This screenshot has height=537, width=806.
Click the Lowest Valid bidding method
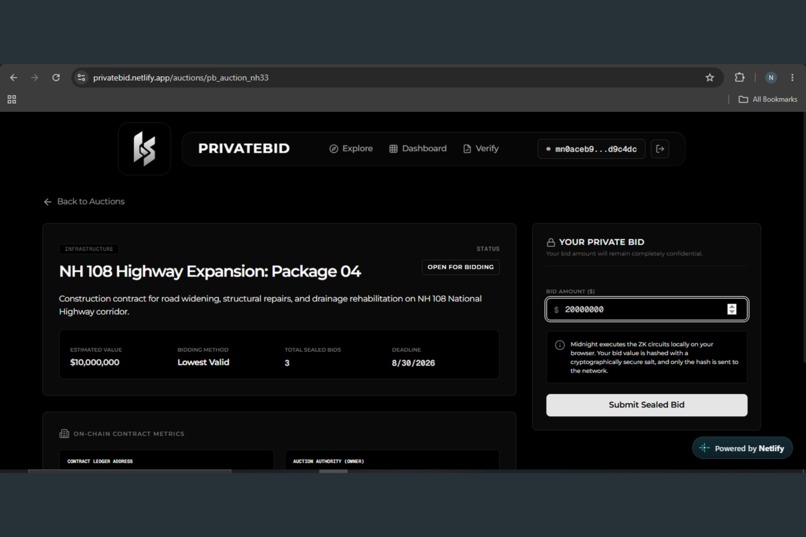point(203,362)
